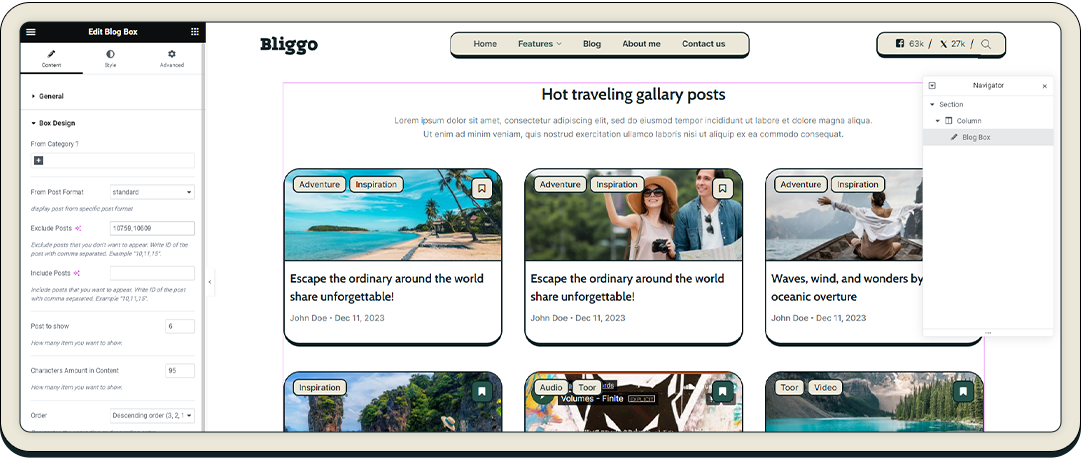The height and width of the screenshot is (458, 1081).
Task: Bookmark the couple tourists post card
Action: pos(723,188)
